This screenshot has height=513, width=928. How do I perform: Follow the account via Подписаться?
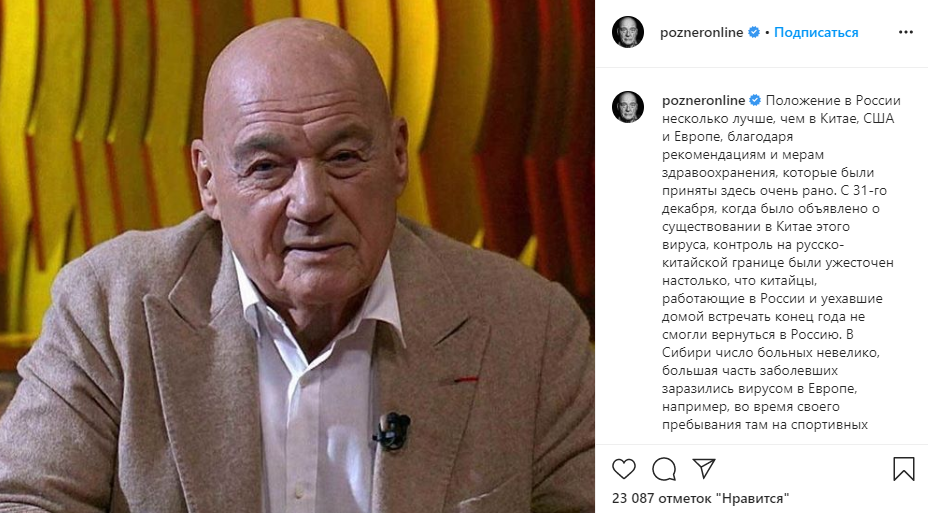[816, 33]
